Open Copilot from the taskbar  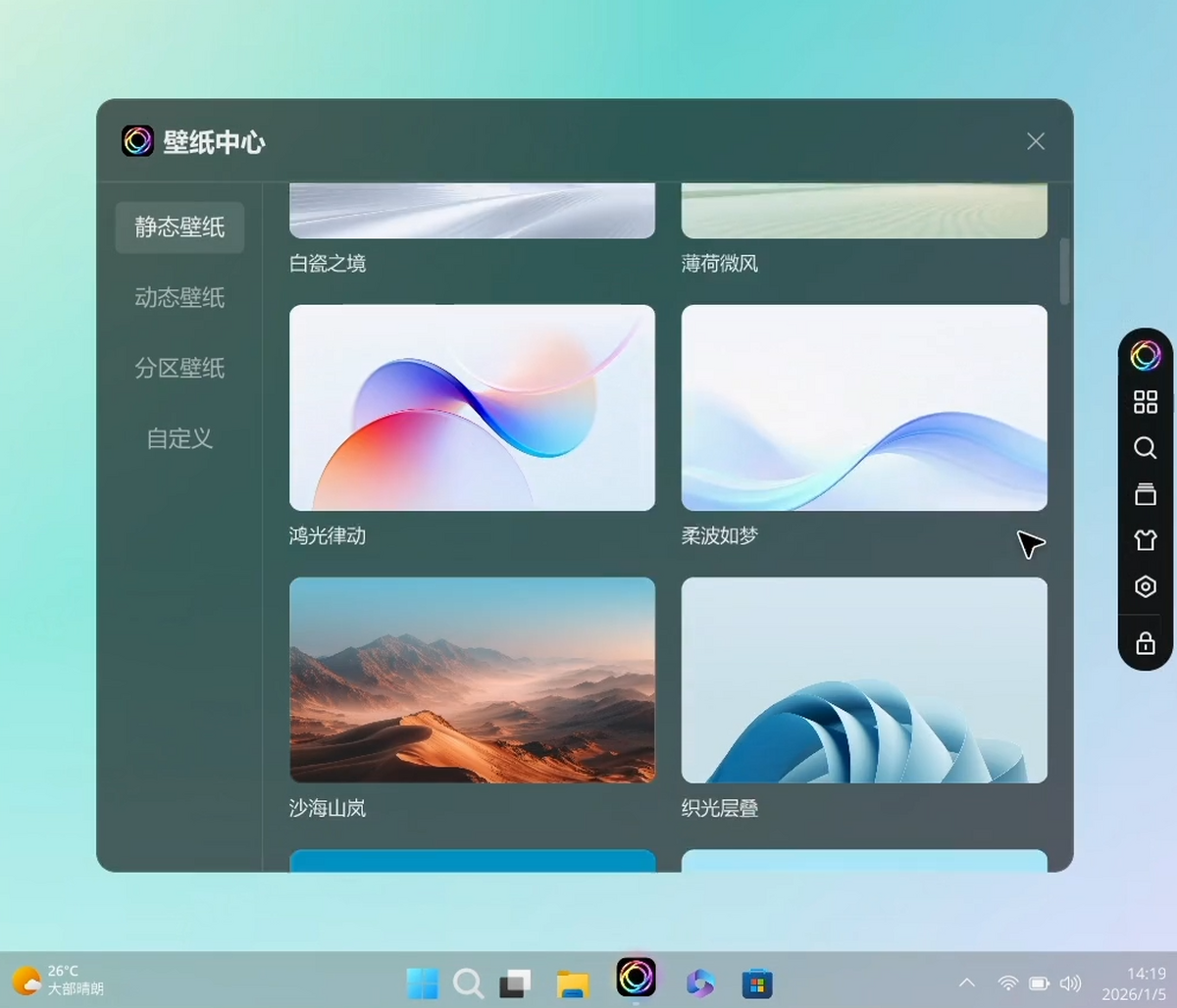point(700,983)
